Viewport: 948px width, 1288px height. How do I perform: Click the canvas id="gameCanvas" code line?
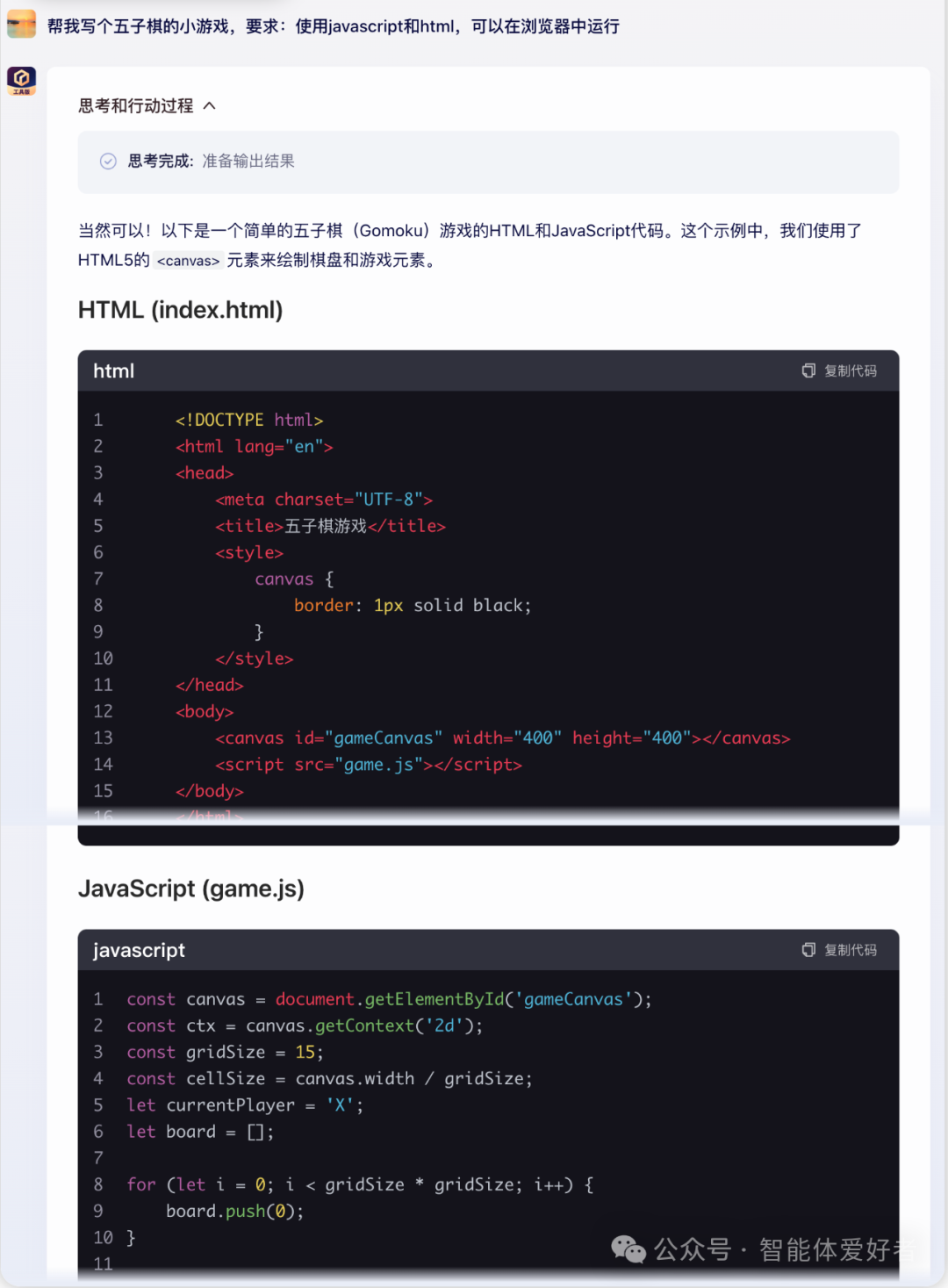coord(503,738)
